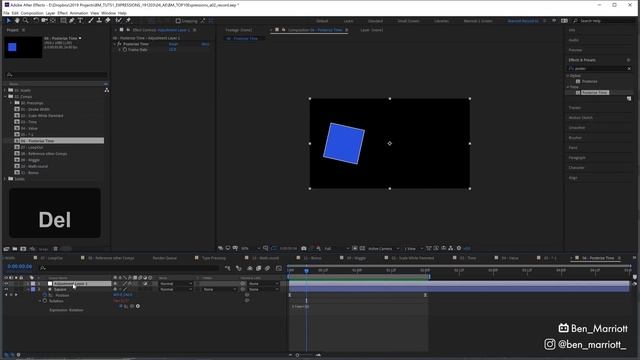Select the Brush tool
This screenshot has width=640, height=360.
[91, 20]
